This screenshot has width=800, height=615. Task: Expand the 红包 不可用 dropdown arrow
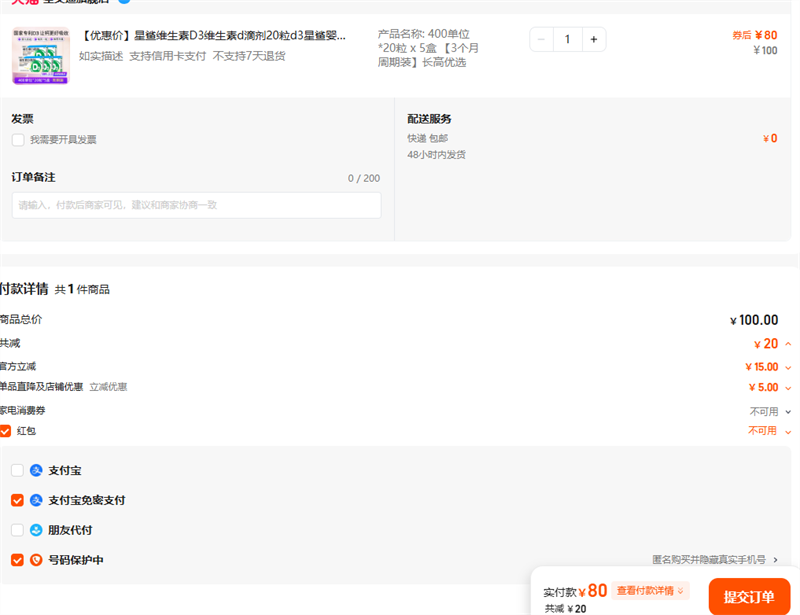coord(788,431)
